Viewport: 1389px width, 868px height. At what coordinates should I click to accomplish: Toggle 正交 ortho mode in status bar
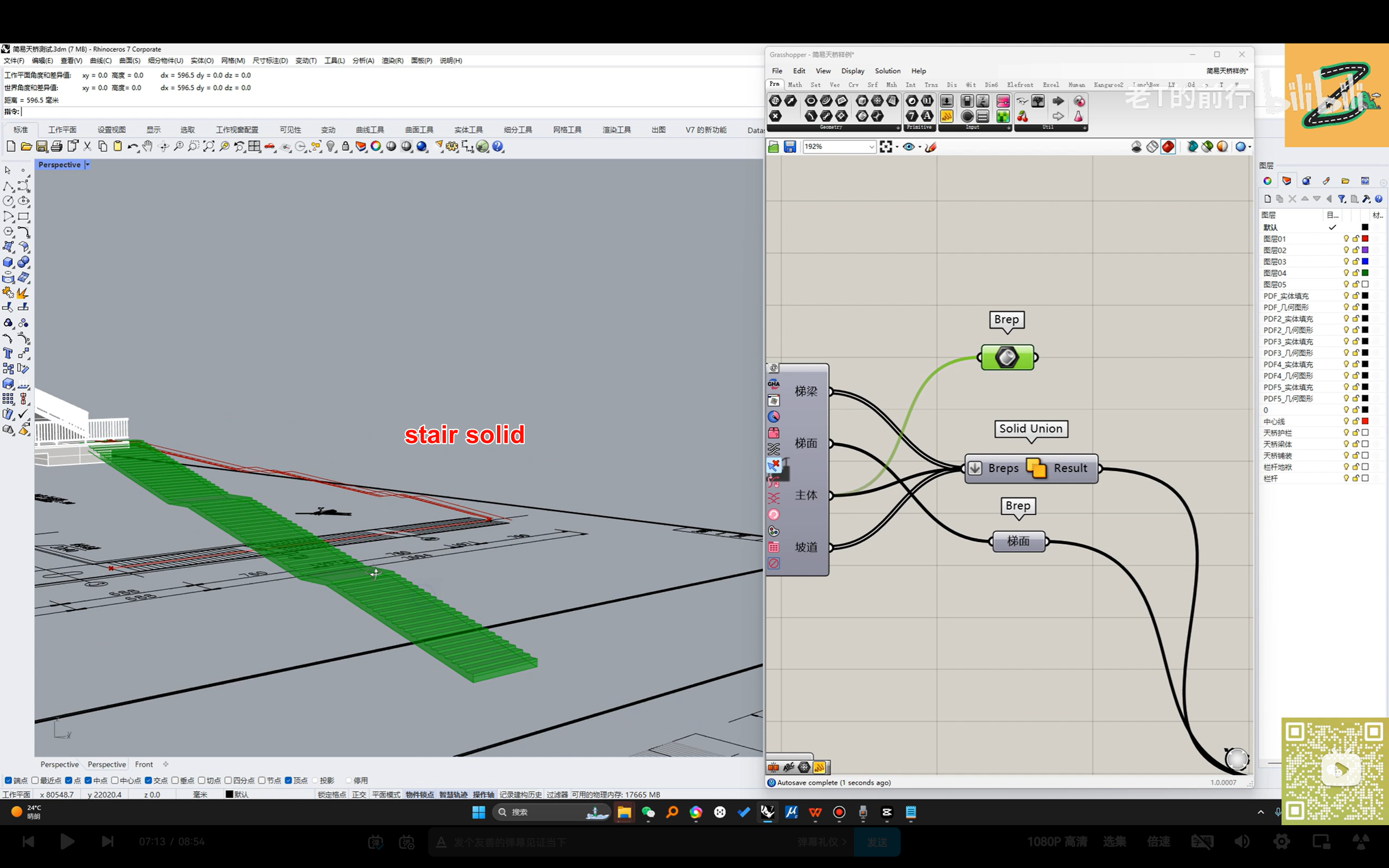pos(359,795)
